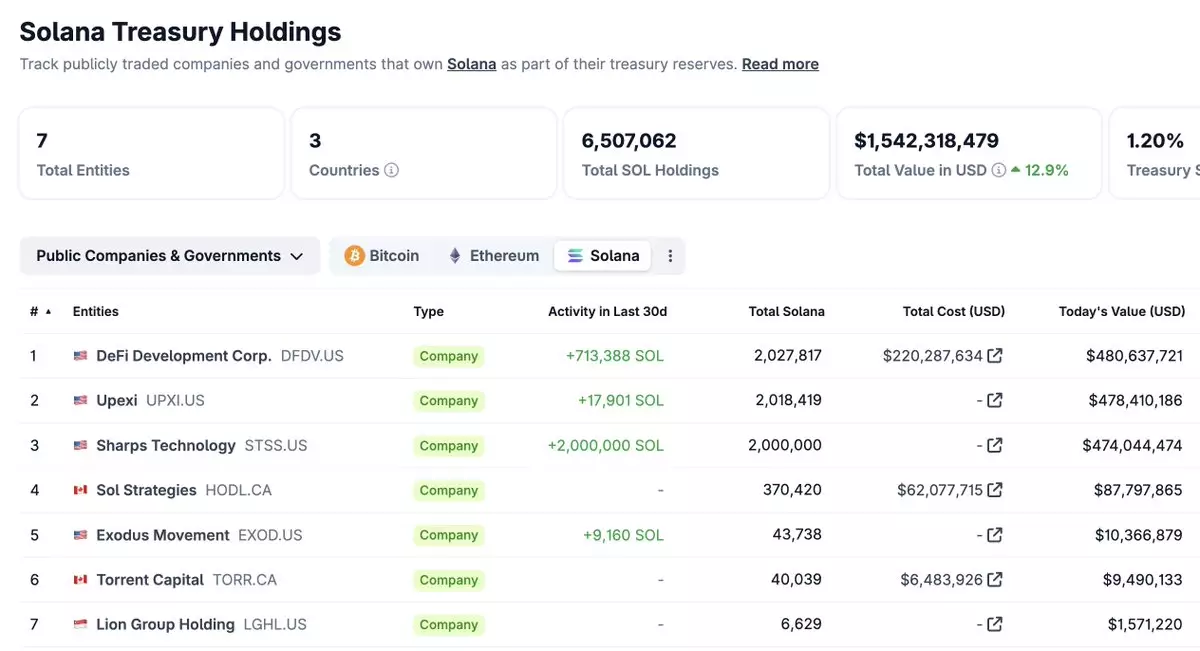Open Lion Group Holding external link icon
This screenshot has width=1200, height=651.
pyautogui.click(x=995, y=624)
